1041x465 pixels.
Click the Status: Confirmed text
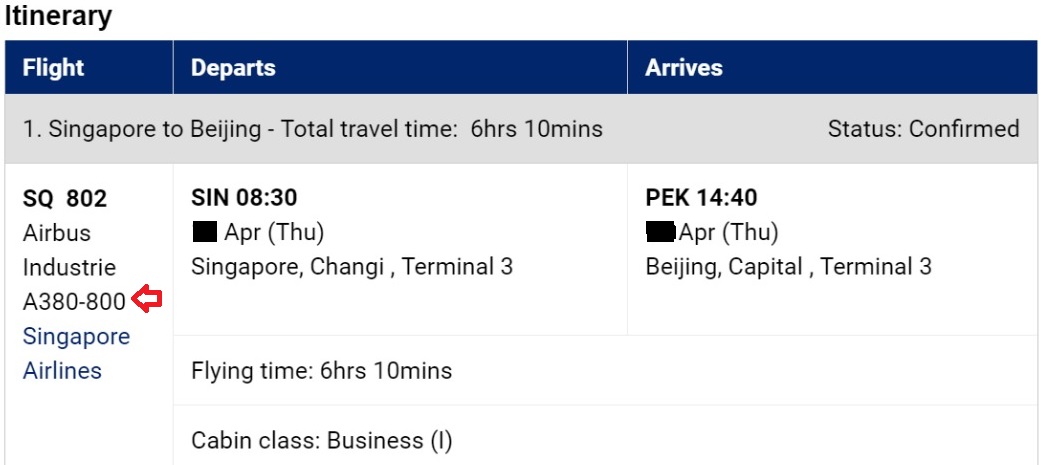click(923, 129)
